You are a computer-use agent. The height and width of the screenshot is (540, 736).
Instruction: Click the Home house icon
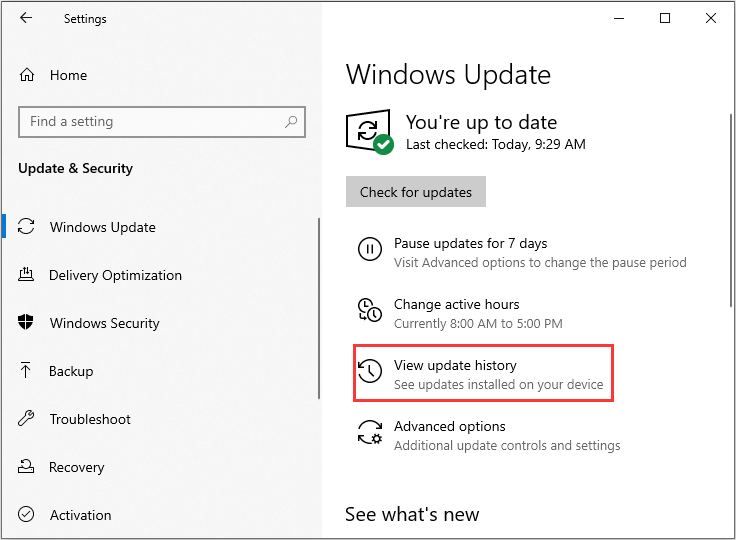pos(27,75)
